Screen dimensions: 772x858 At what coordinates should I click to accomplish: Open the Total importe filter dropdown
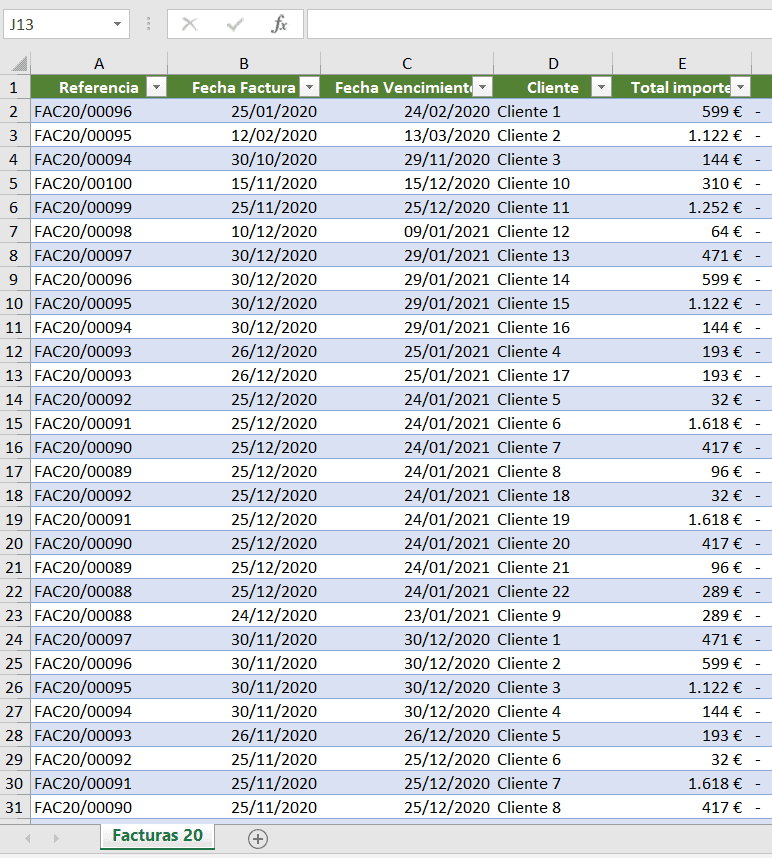click(740, 87)
